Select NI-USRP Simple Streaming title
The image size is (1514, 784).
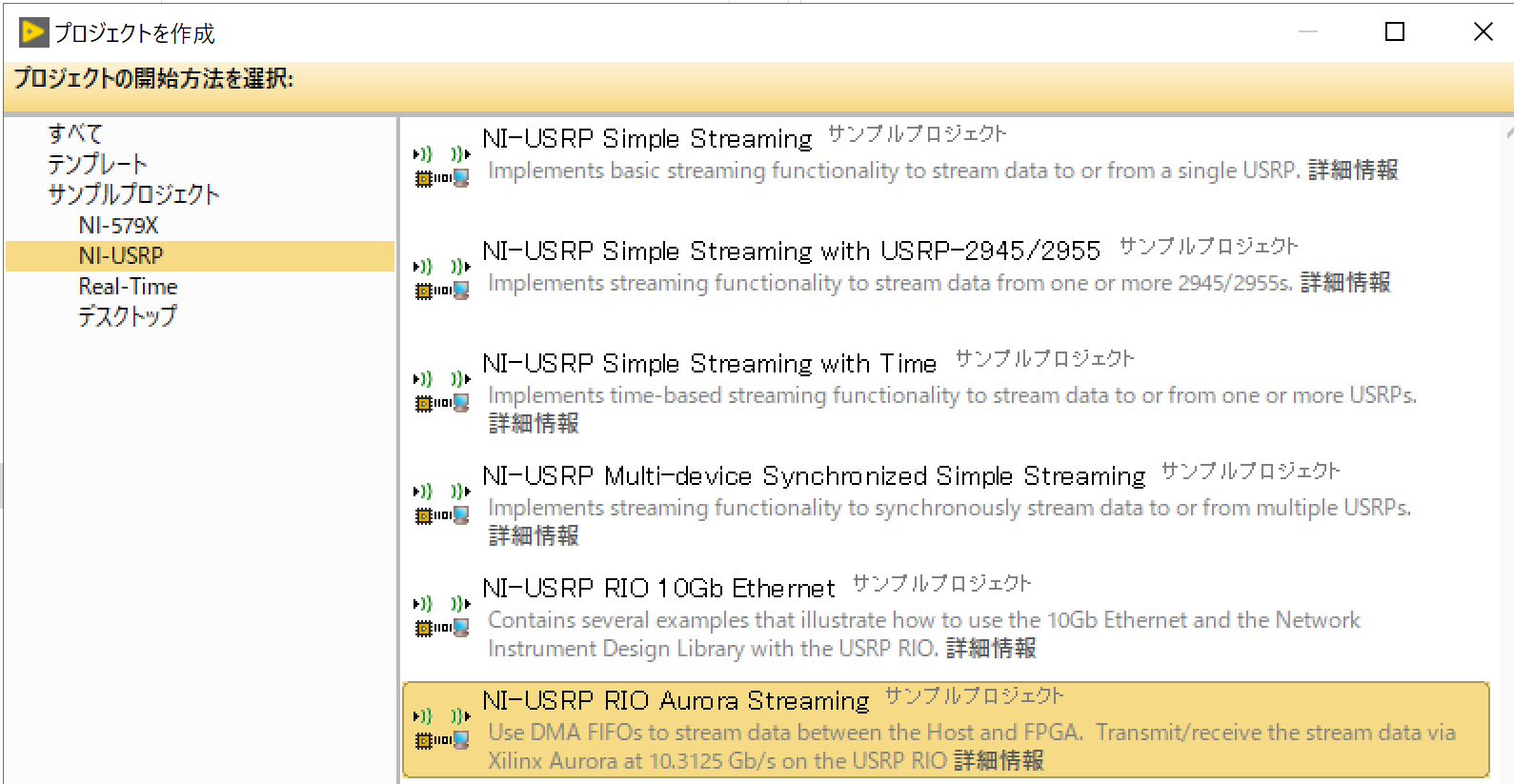[x=648, y=139]
